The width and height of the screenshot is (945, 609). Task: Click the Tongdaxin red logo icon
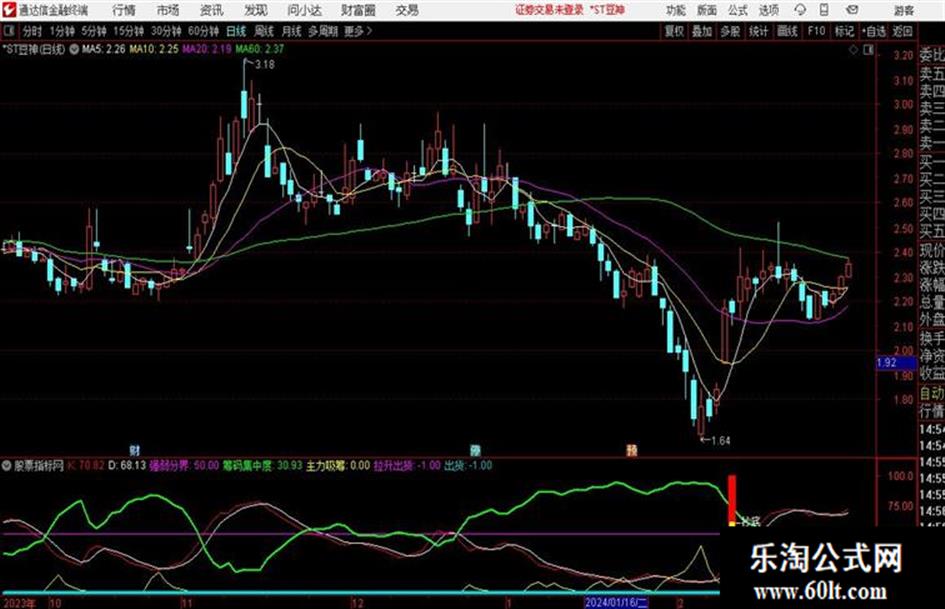pos(9,10)
